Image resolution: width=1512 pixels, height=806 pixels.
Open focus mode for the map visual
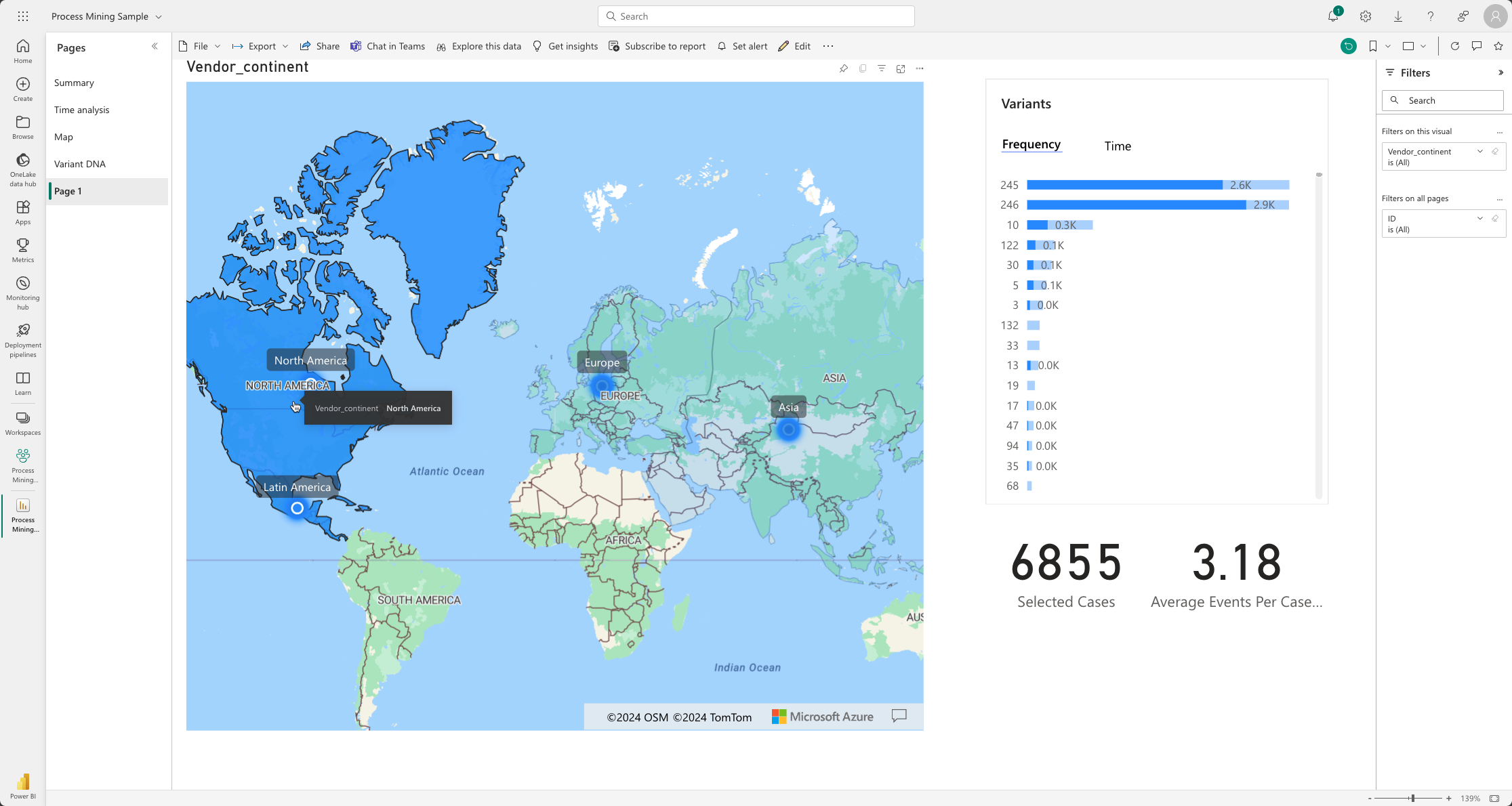click(901, 68)
